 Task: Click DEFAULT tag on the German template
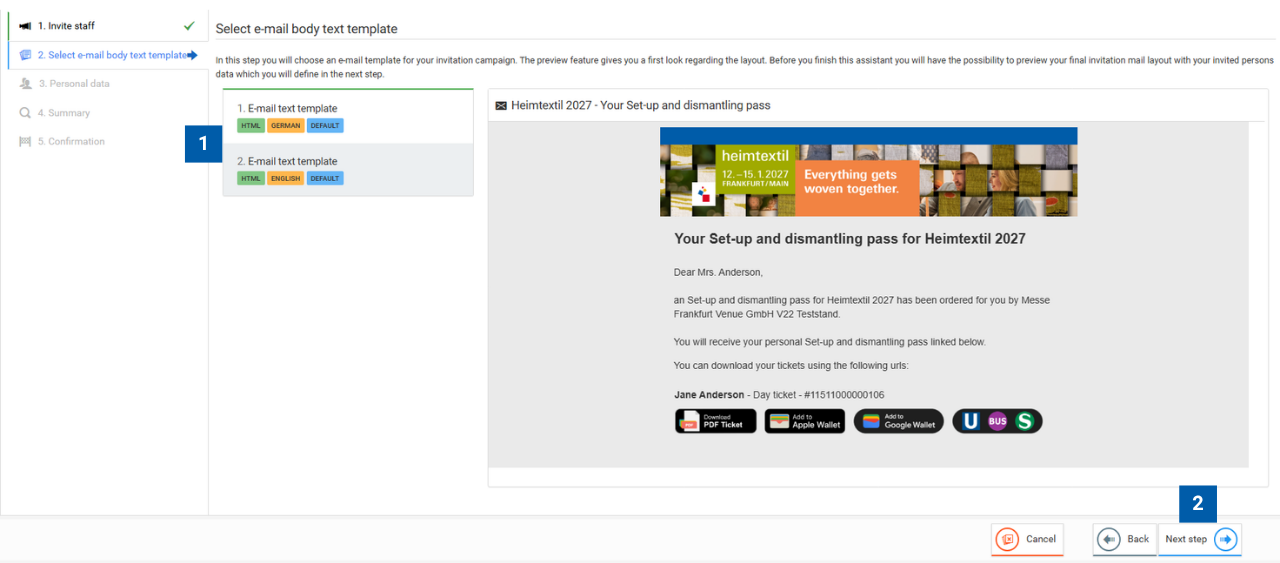pos(325,126)
